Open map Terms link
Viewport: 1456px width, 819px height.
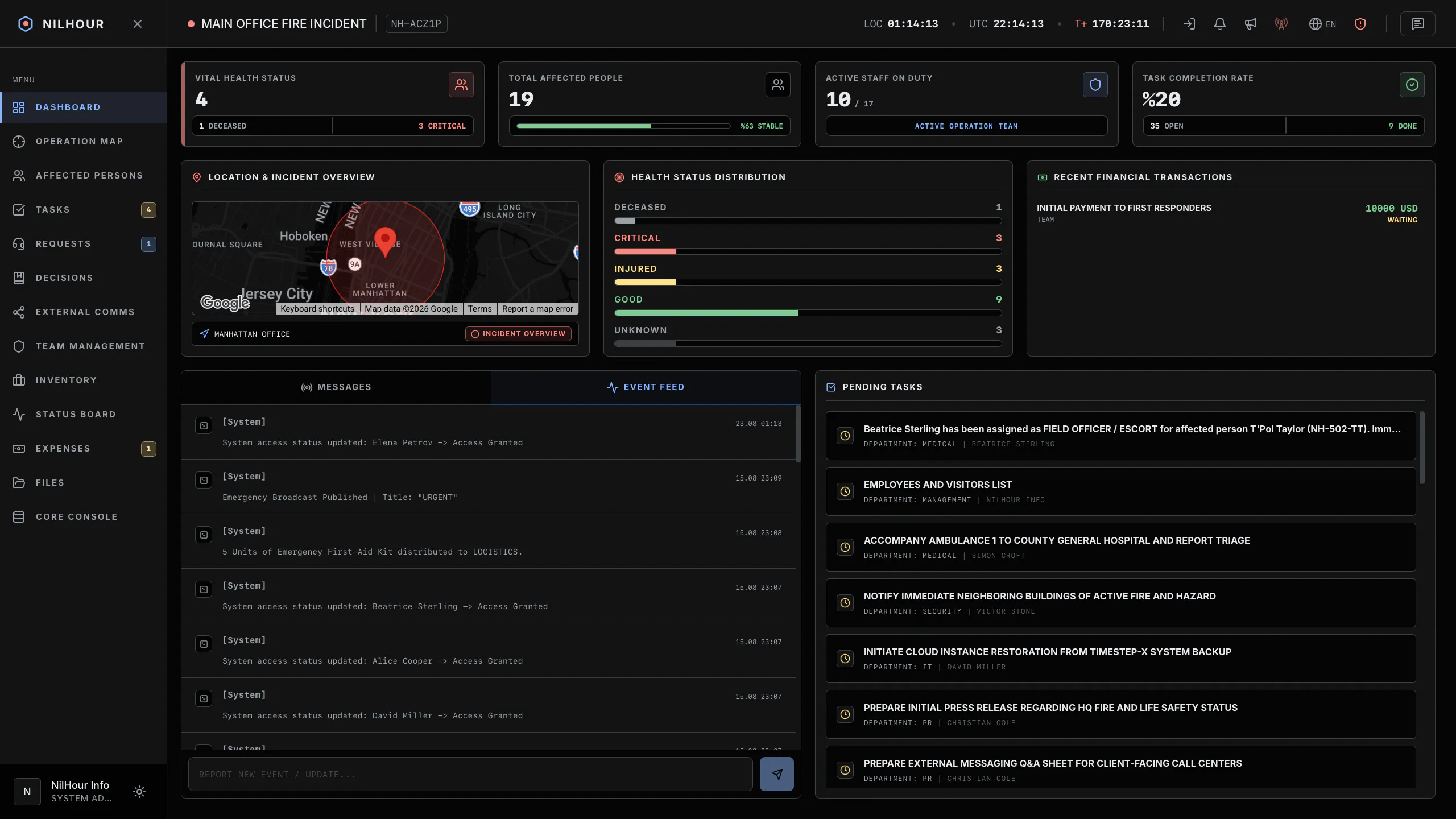pos(479,308)
